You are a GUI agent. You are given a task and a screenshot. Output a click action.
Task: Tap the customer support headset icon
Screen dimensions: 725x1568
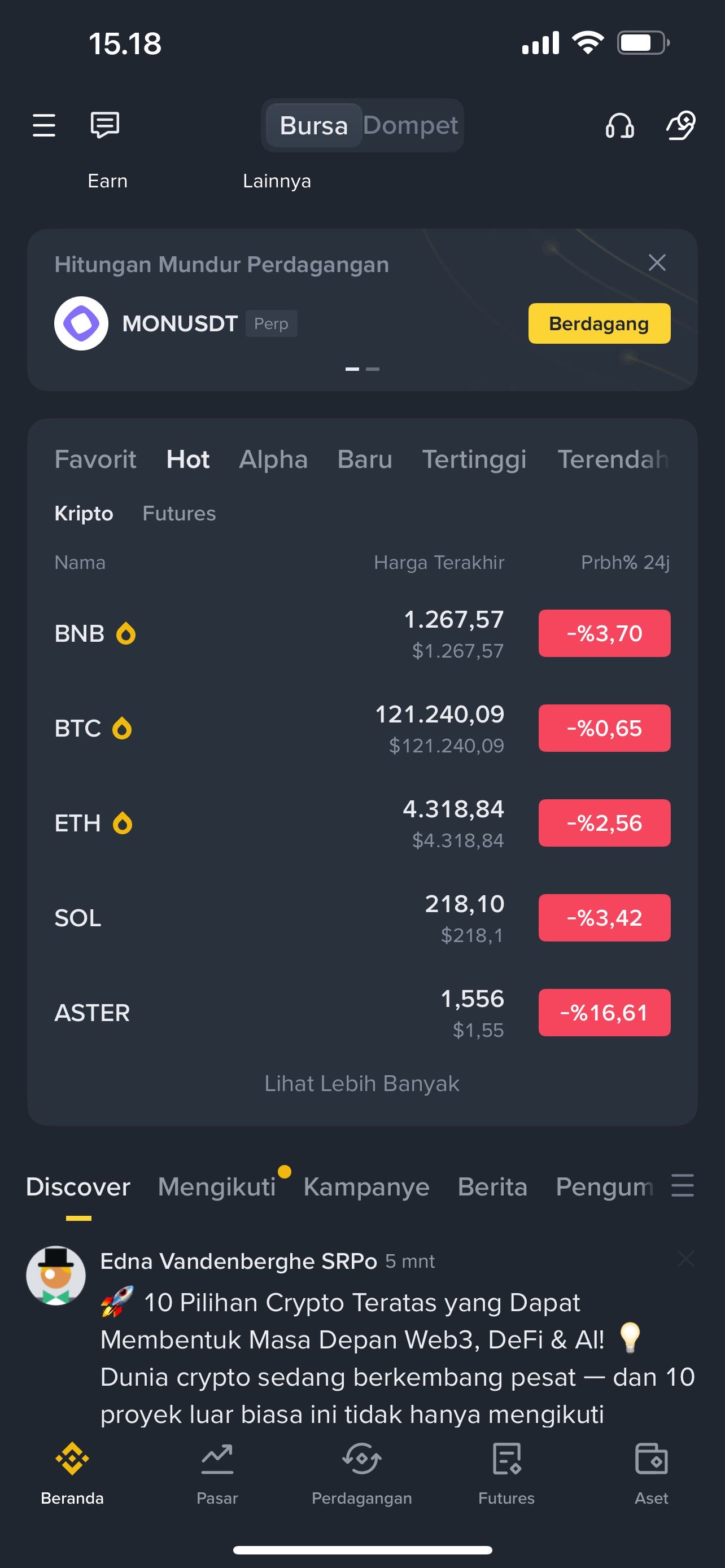619,126
